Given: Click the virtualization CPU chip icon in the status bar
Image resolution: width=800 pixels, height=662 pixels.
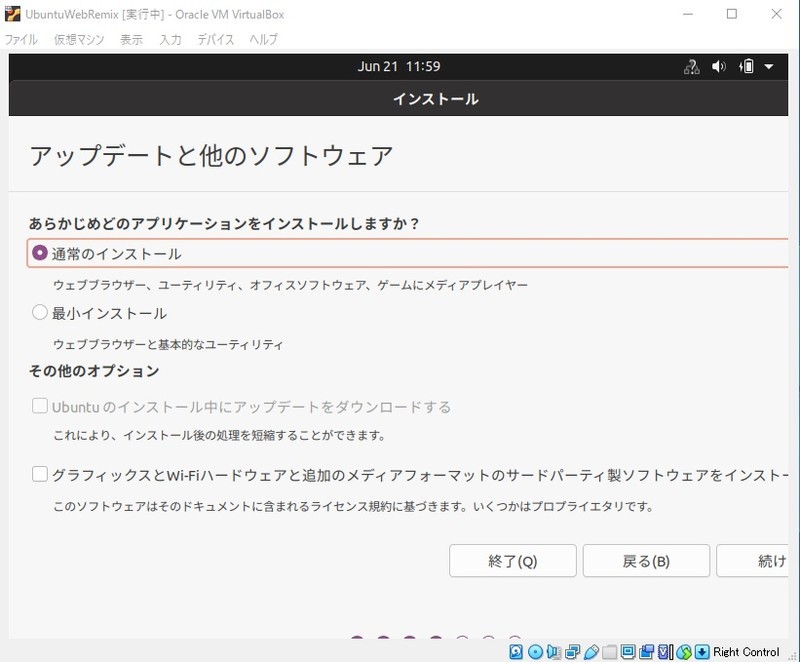Looking at the screenshot, I should pos(665,652).
